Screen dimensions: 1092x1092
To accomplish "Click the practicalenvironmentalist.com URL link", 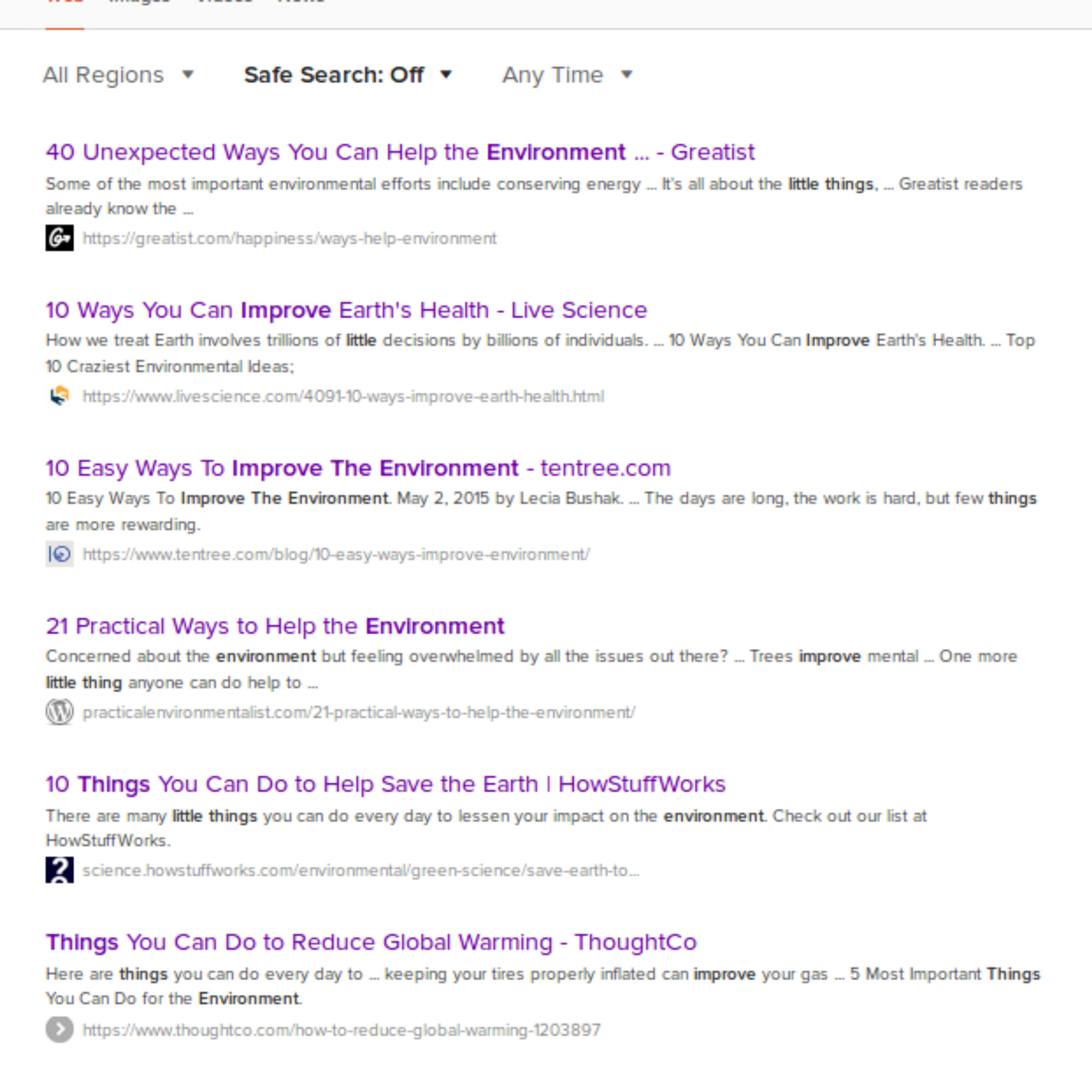I will pyautogui.click(x=359, y=712).
